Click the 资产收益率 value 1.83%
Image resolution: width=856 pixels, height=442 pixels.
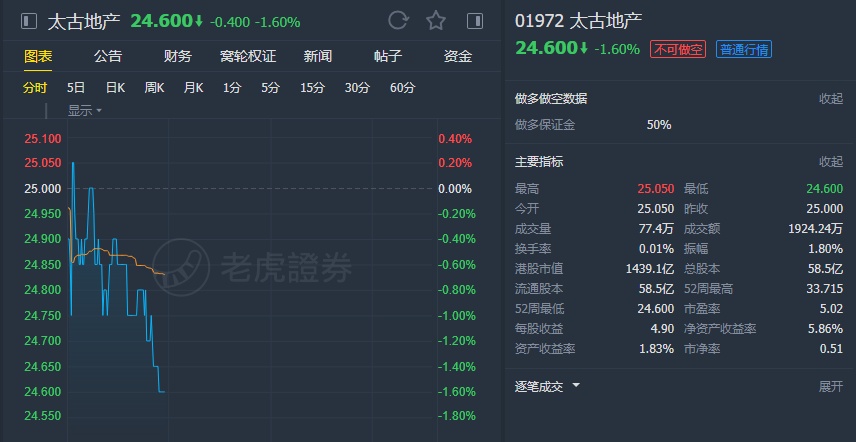click(656, 349)
